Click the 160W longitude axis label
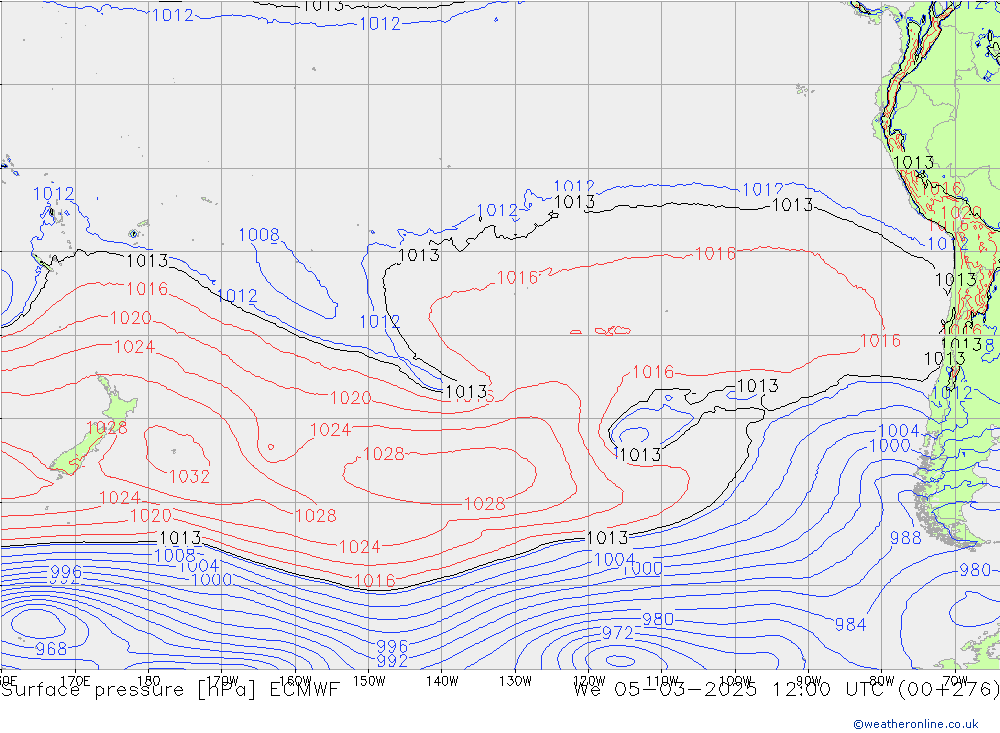This screenshot has width=1000, height=733. point(295,681)
